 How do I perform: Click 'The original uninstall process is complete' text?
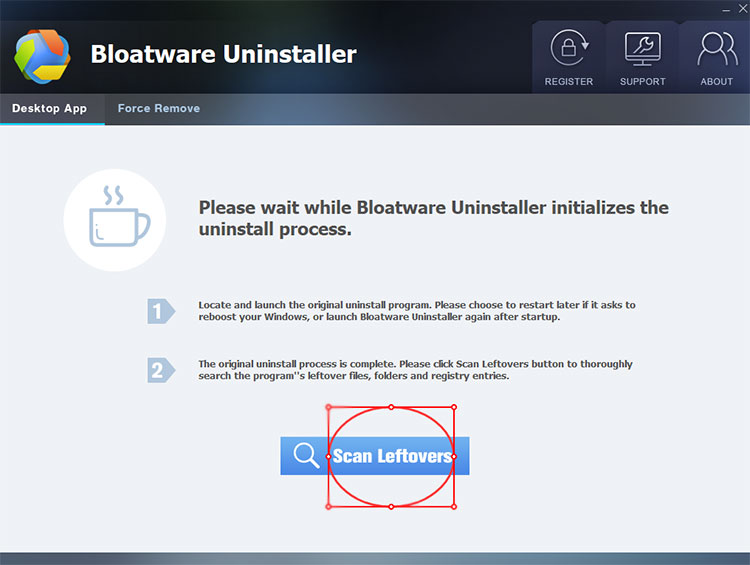415,370
